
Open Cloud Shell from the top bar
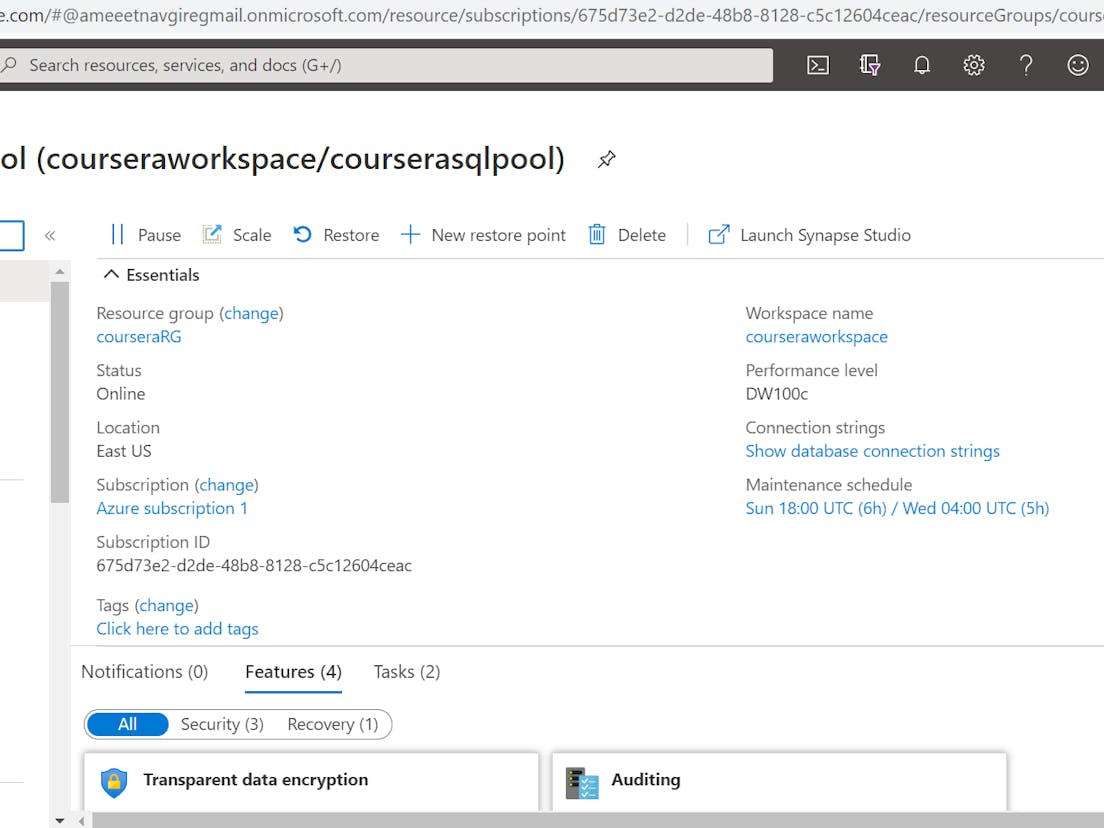tap(818, 65)
